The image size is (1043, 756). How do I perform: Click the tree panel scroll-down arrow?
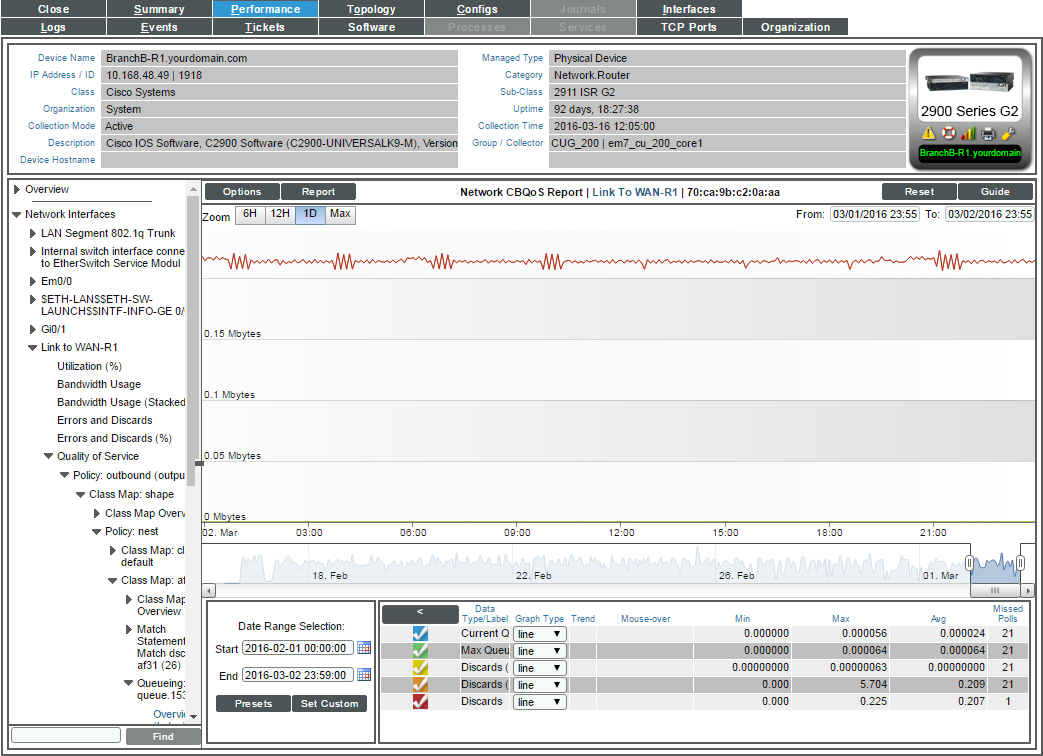(193, 717)
